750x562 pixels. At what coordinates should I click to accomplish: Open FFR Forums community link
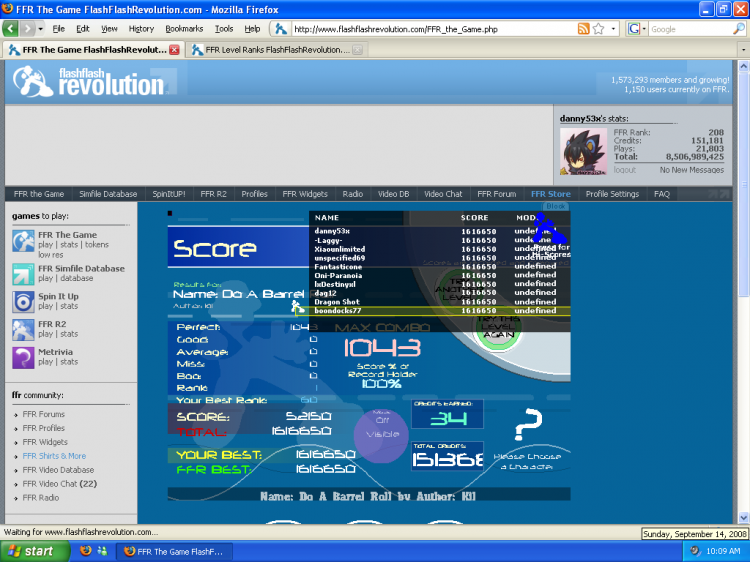[x=44, y=414]
